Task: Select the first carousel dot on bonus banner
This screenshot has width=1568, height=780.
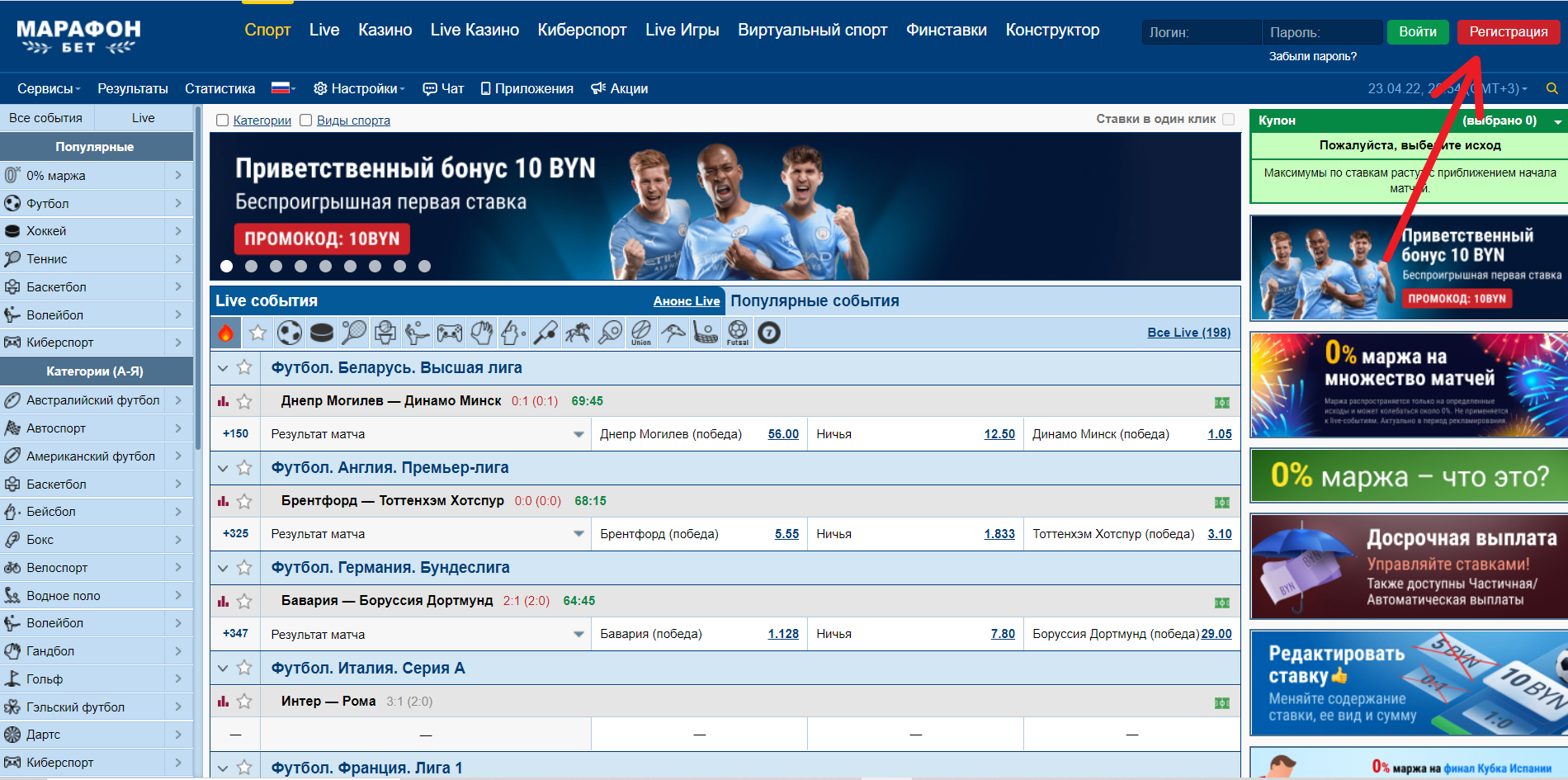Action: [227, 266]
